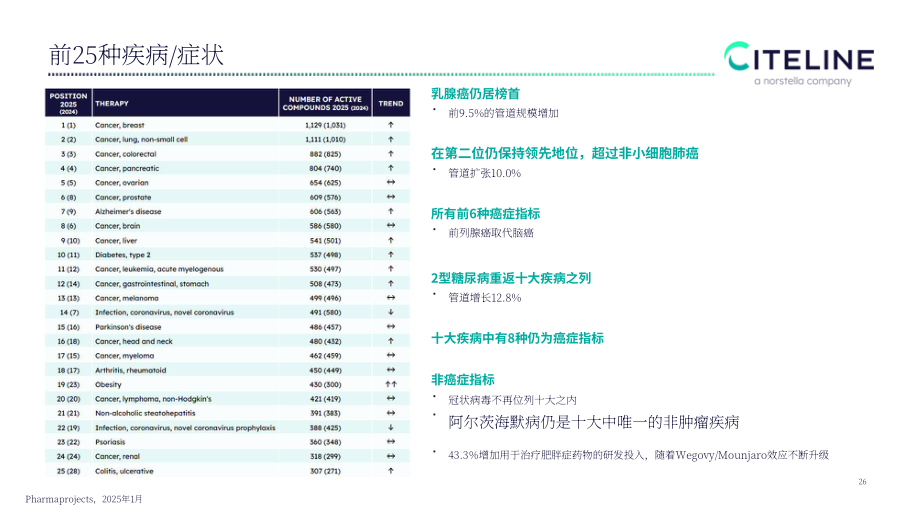Screen dimensions: 920x518
Task: Click the value '430 (300)'
Action: [325, 384]
